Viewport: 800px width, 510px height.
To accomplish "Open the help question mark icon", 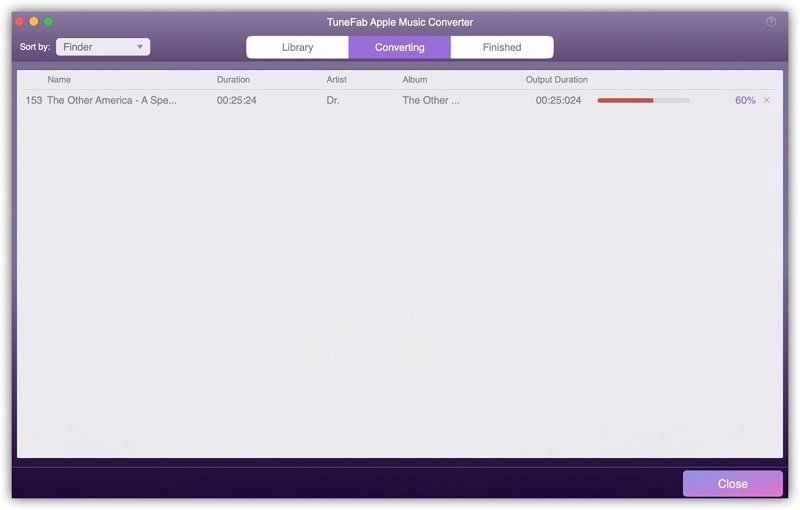I will pyautogui.click(x=771, y=22).
